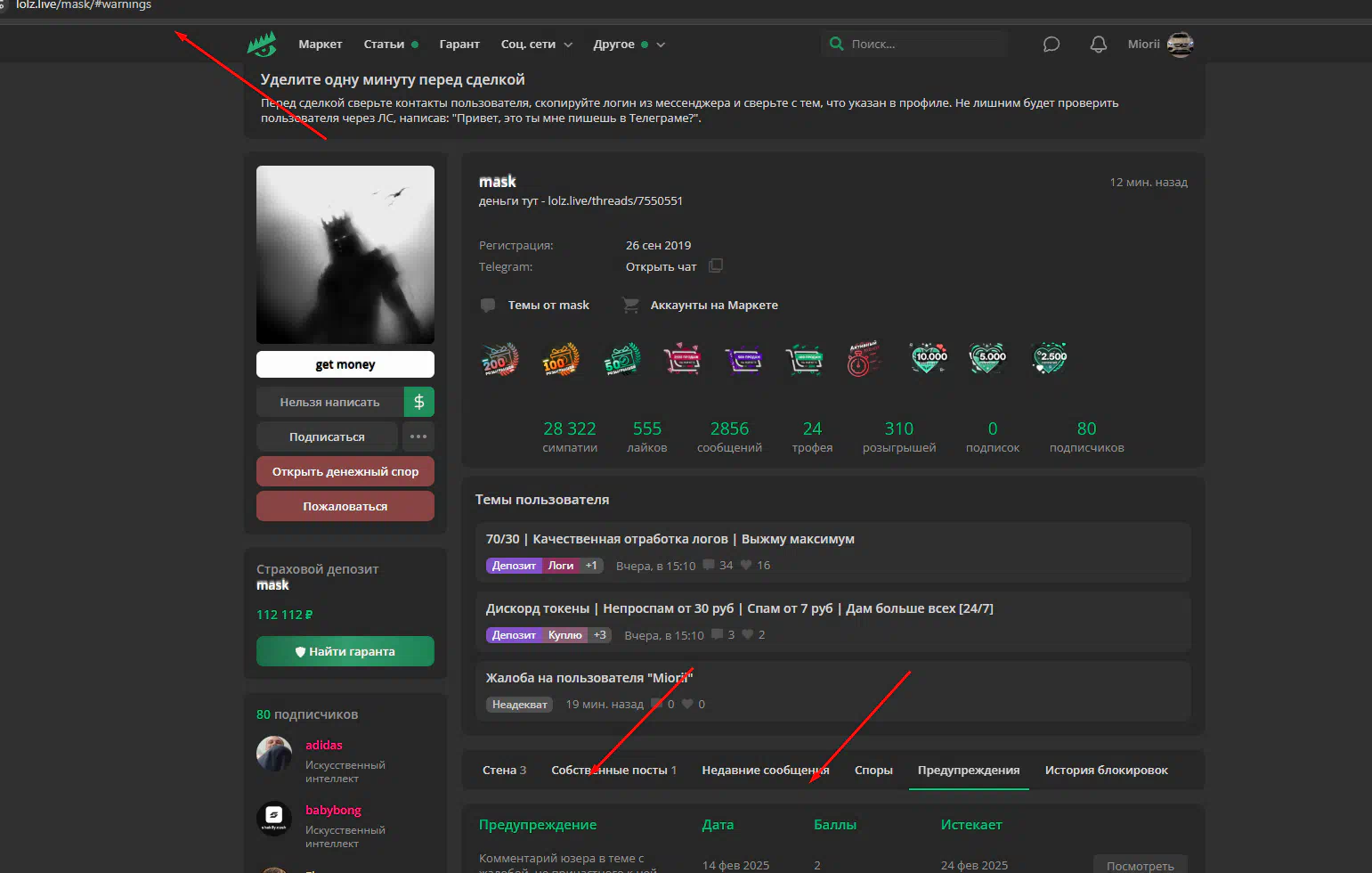This screenshot has width=1372, height=873.
Task: Open the Жалоба на пользователя Miorii thread
Action: [x=589, y=678]
